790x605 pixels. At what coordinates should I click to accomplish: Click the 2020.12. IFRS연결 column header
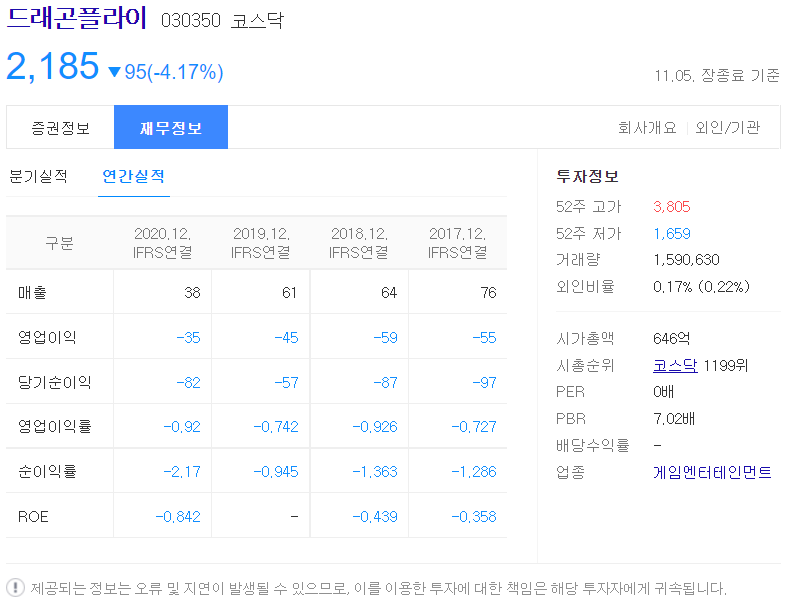pyautogui.click(x=162, y=243)
